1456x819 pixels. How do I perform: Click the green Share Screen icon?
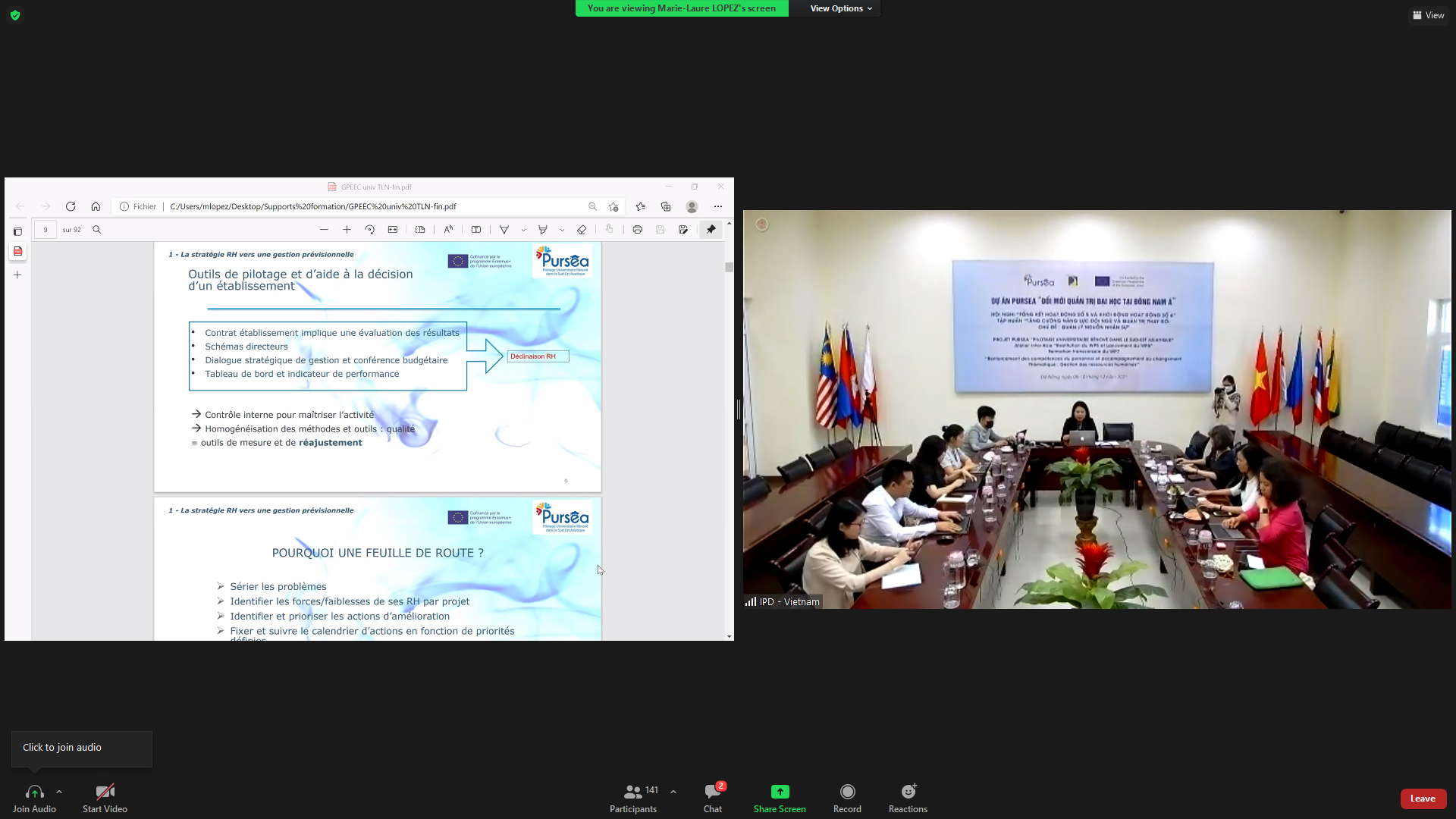coord(780,792)
